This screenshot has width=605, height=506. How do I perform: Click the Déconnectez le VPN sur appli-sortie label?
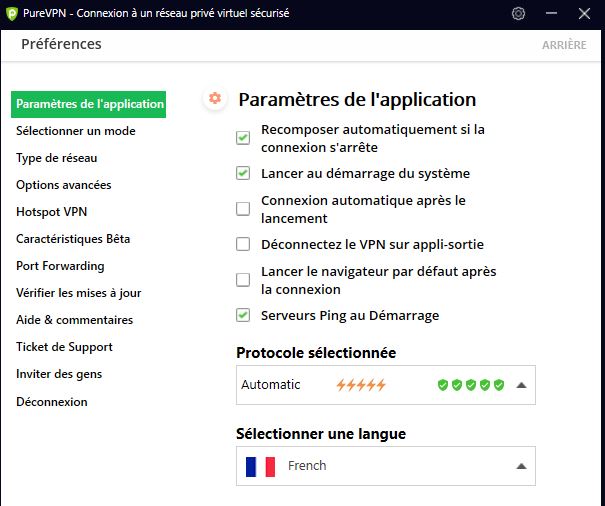pyautogui.click(x=372, y=245)
